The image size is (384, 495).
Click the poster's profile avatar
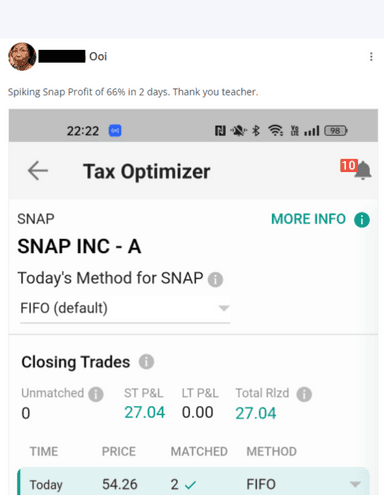(x=22, y=56)
